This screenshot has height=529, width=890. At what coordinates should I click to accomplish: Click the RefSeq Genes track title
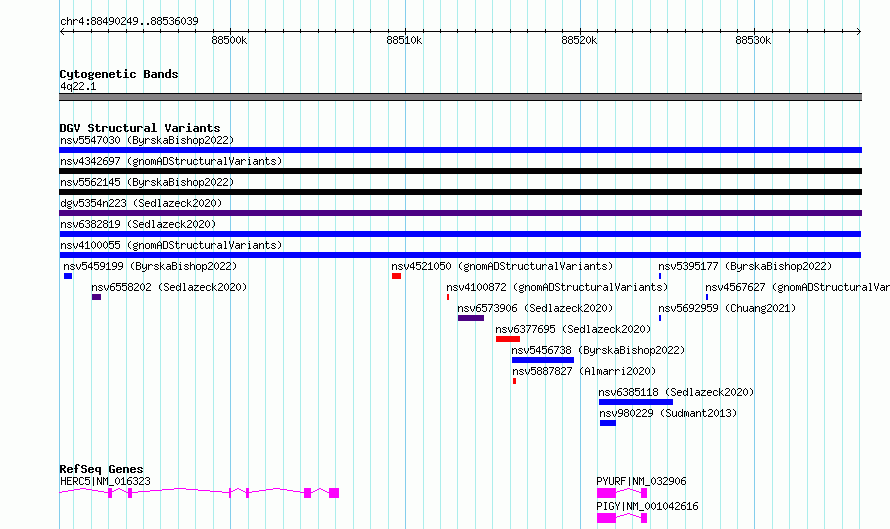[x=102, y=469]
